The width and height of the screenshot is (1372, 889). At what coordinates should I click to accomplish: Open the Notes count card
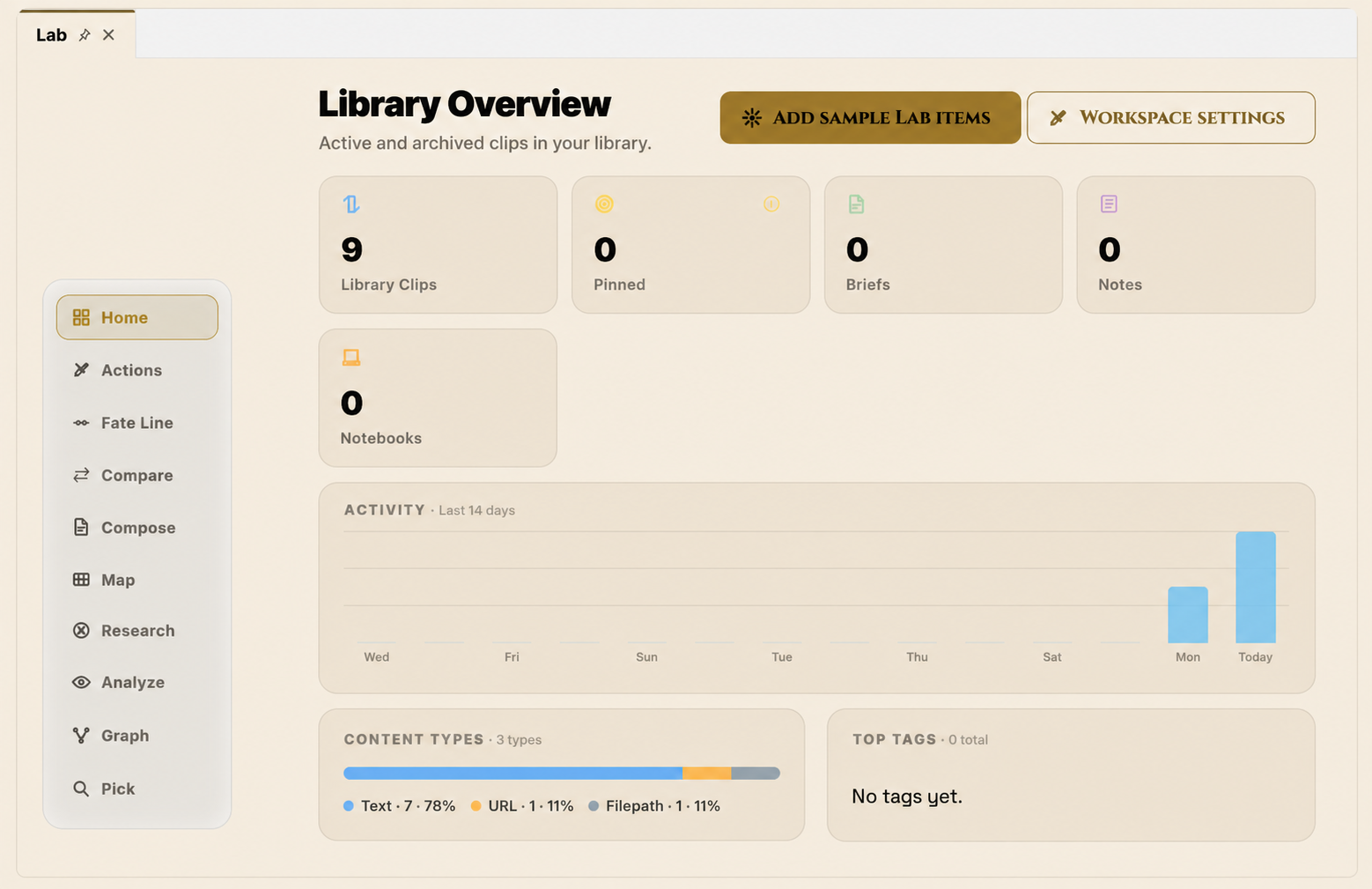click(x=1196, y=245)
